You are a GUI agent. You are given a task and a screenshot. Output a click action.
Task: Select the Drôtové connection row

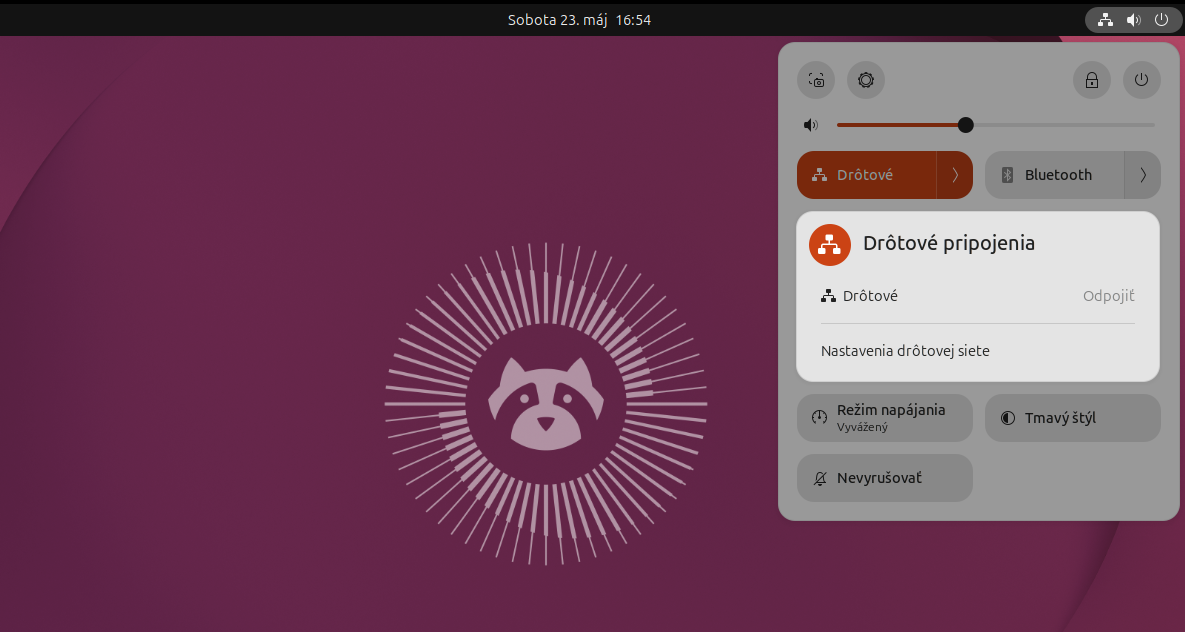click(x=978, y=296)
